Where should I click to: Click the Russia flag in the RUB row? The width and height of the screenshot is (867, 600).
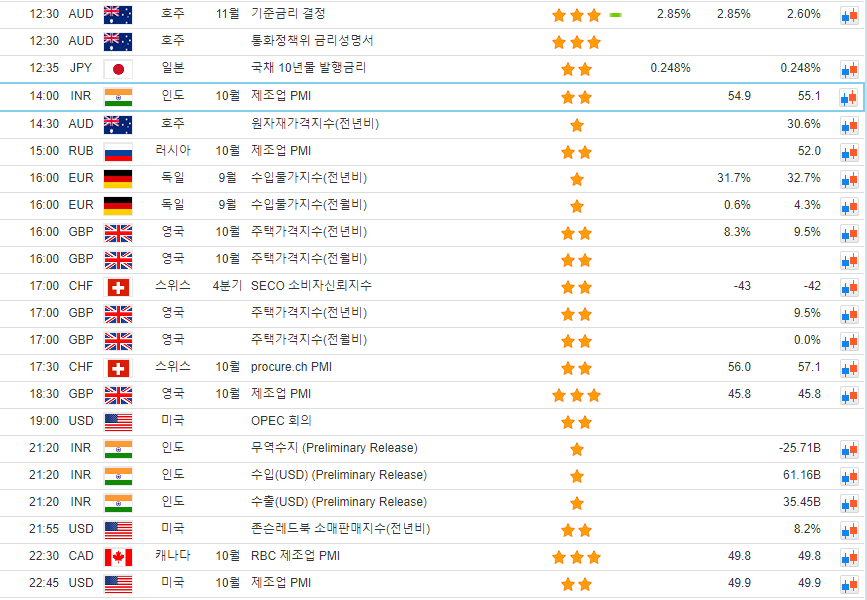(x=118, y=151)
